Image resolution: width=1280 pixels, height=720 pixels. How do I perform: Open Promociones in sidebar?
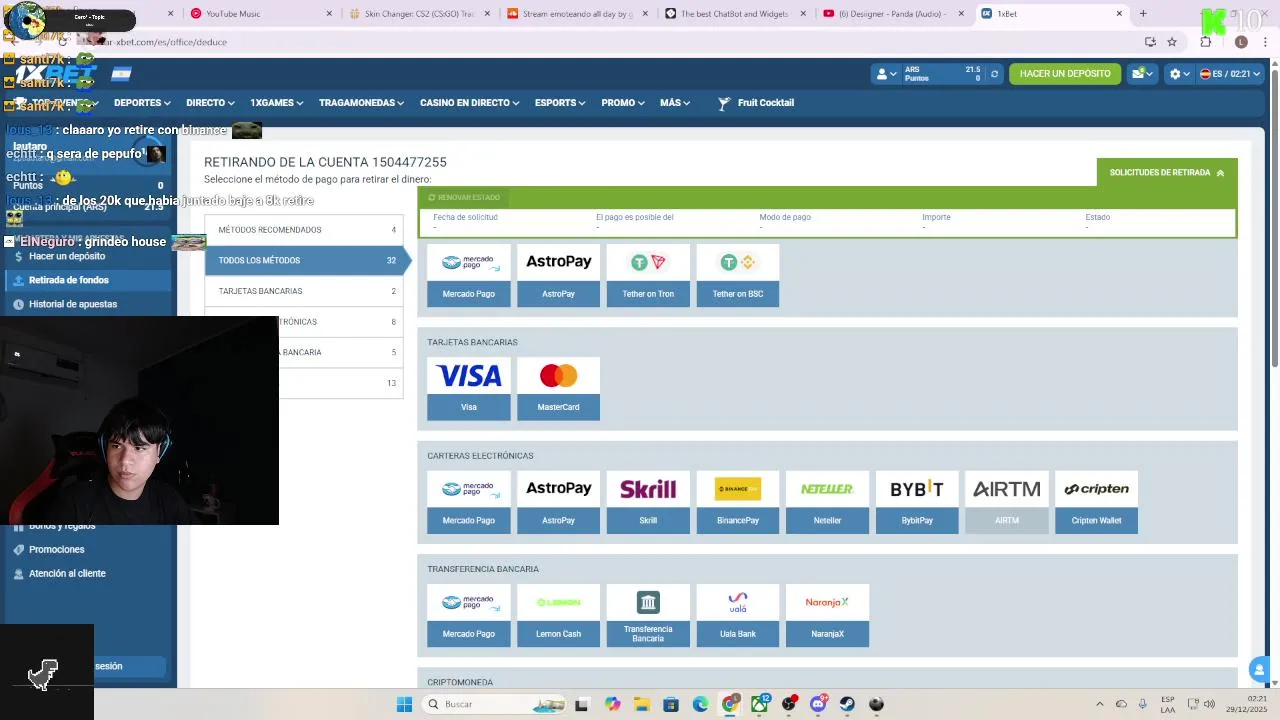[57, 550]
